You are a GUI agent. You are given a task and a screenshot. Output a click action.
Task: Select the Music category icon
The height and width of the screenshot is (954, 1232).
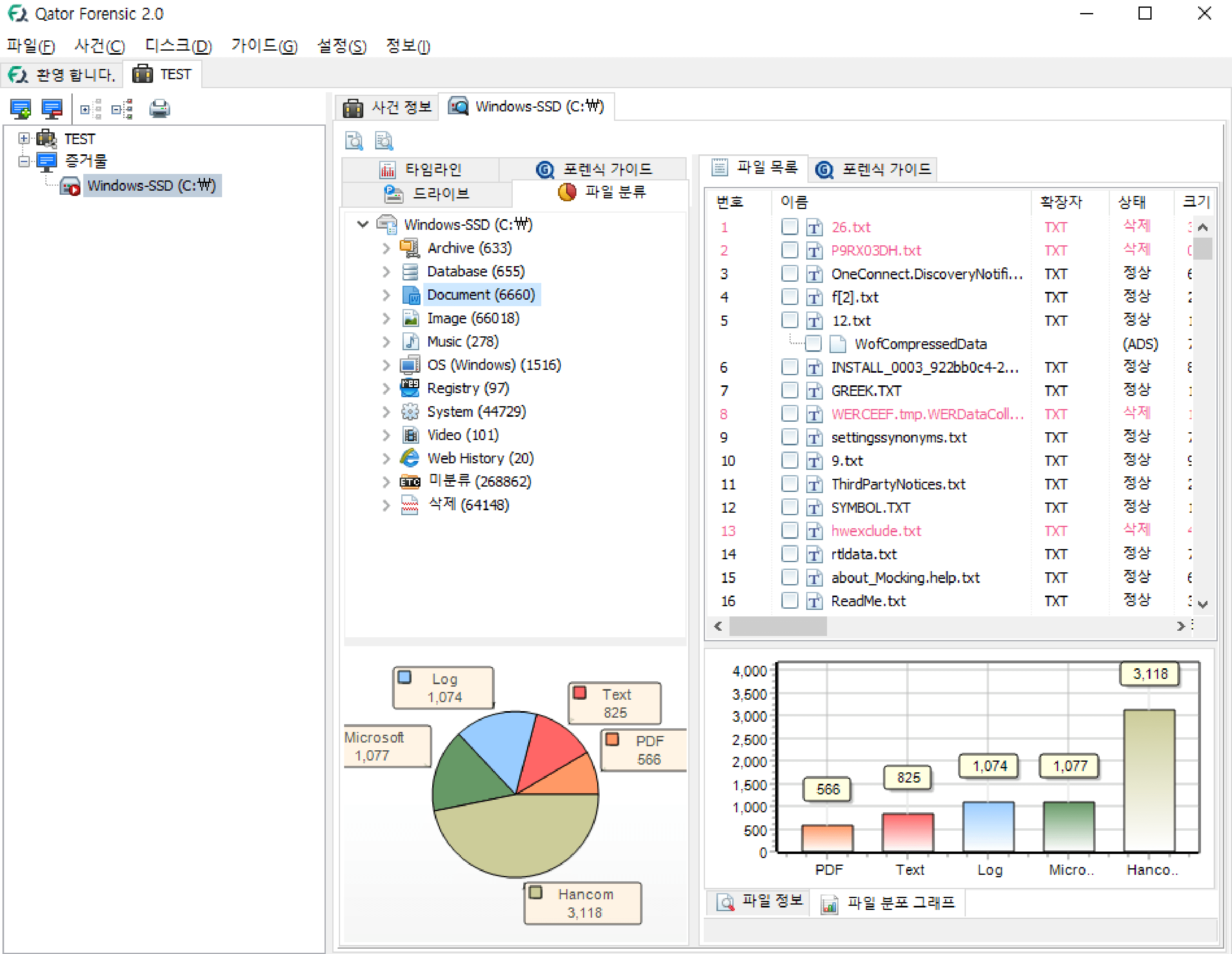pos(410,342)
